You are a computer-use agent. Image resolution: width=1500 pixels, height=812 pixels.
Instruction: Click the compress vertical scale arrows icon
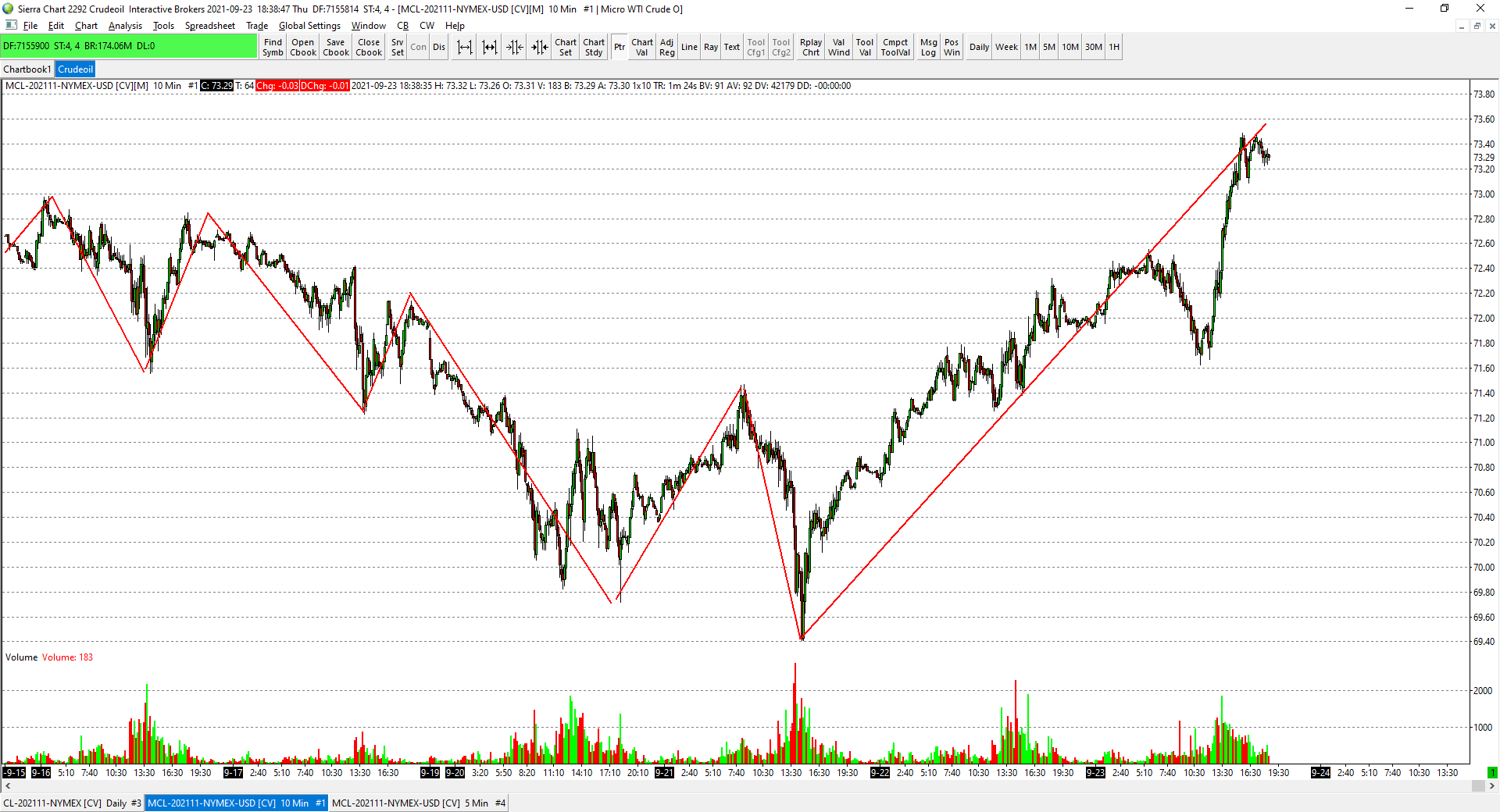coord(515,48)
